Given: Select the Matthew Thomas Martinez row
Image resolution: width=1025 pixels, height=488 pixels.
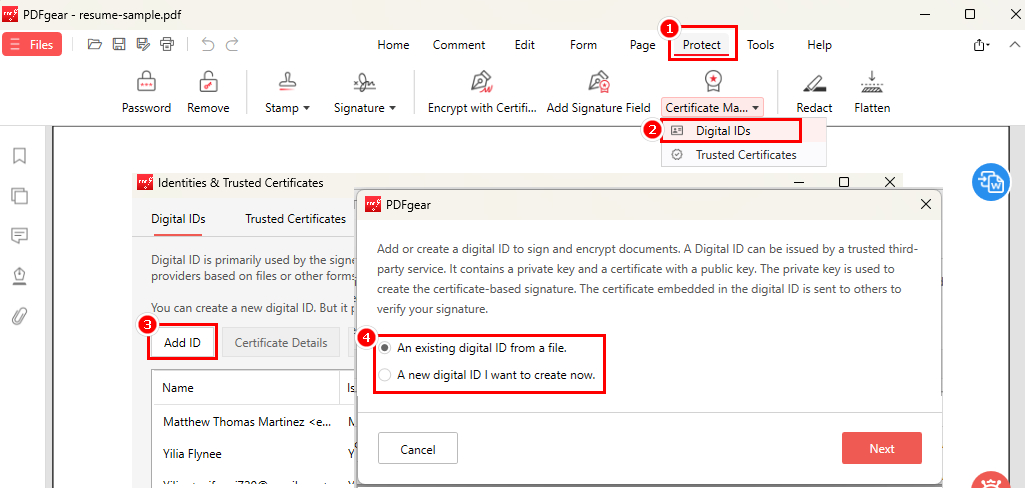Looking at the screenshot, I should [246, 422].
